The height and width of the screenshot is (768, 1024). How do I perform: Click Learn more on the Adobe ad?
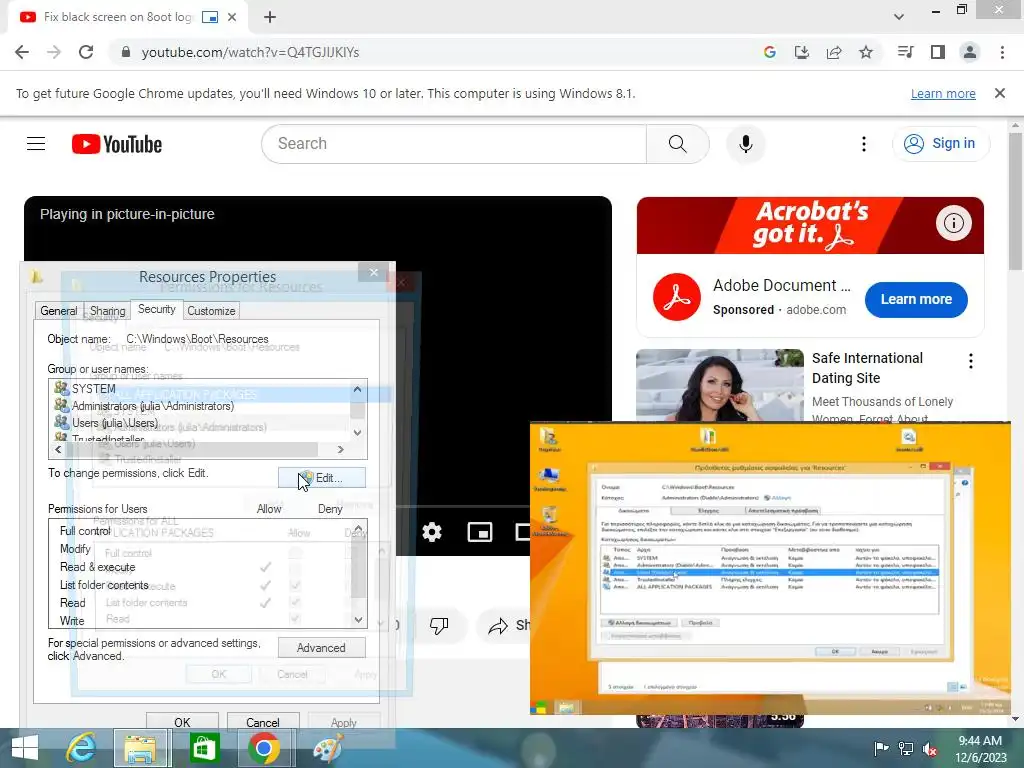[x=916, y=299]
